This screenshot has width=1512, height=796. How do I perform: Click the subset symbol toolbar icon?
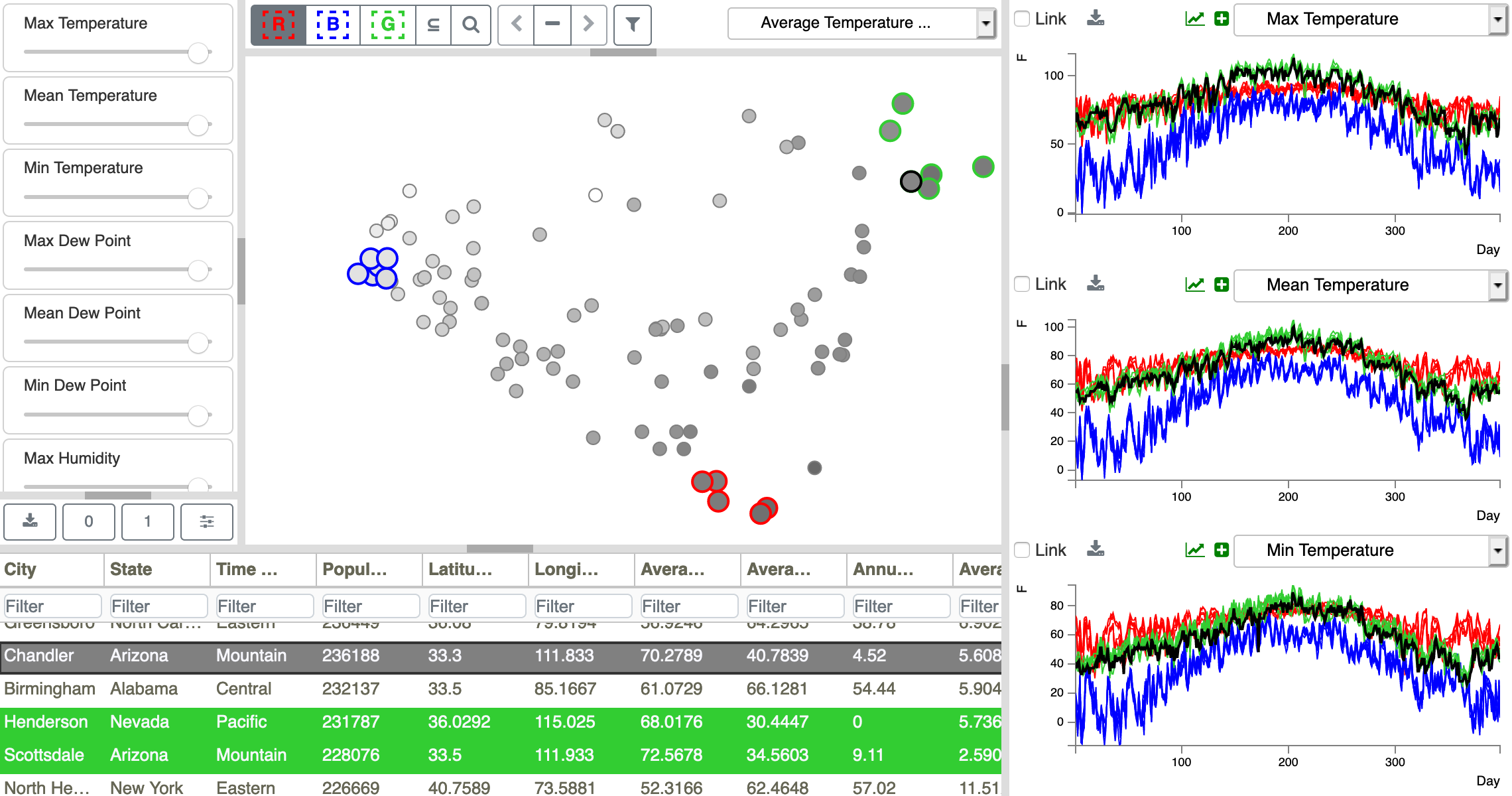click(433, 25)
